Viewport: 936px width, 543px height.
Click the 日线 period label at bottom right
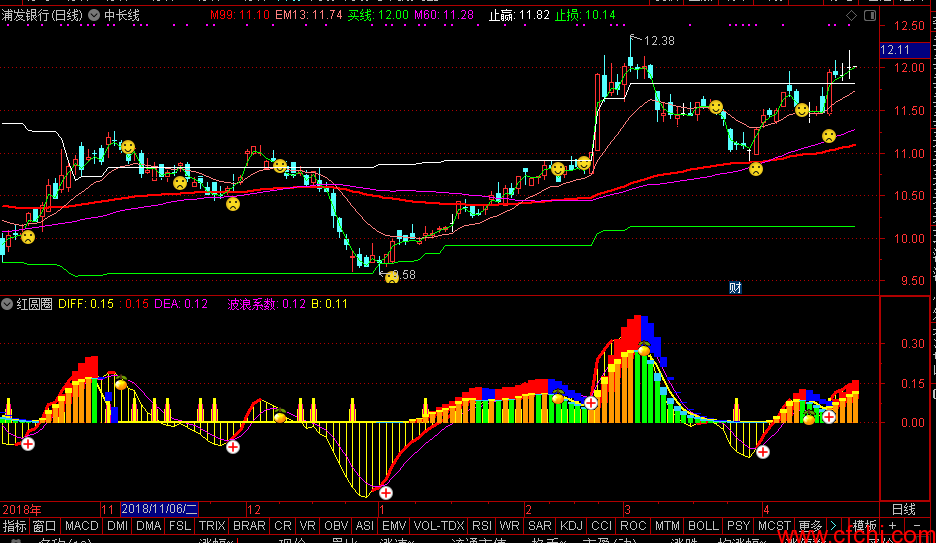pyautogui.click(x=903, y=509)
